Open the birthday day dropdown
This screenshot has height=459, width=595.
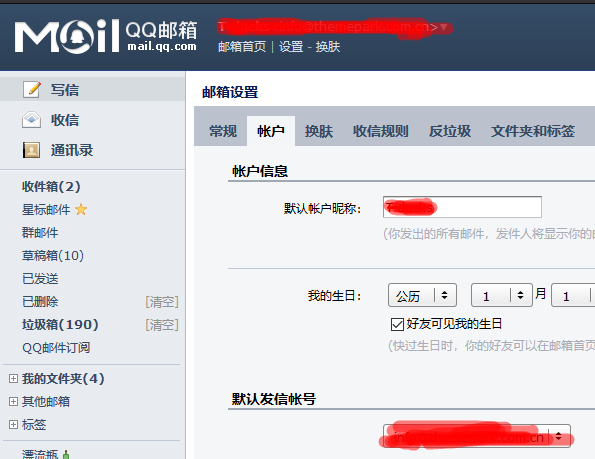pyautogui.click(x=573, y=295)
